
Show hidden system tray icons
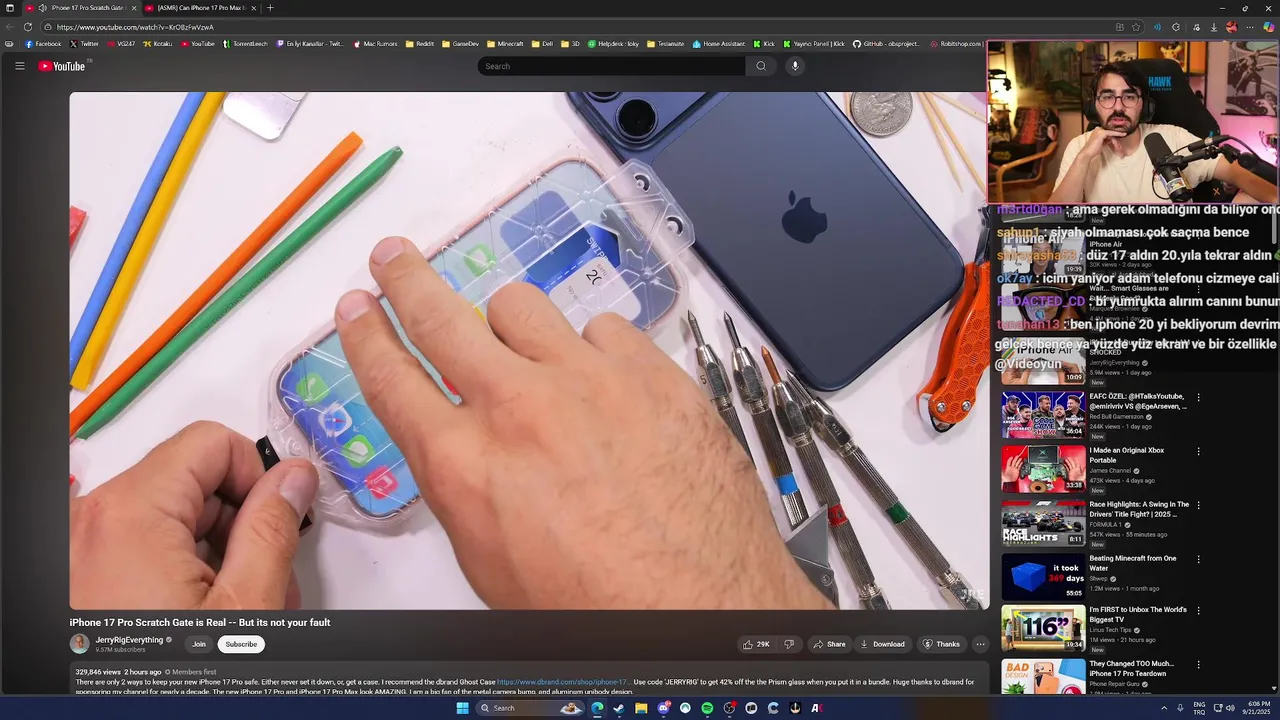pos(1164,708)
